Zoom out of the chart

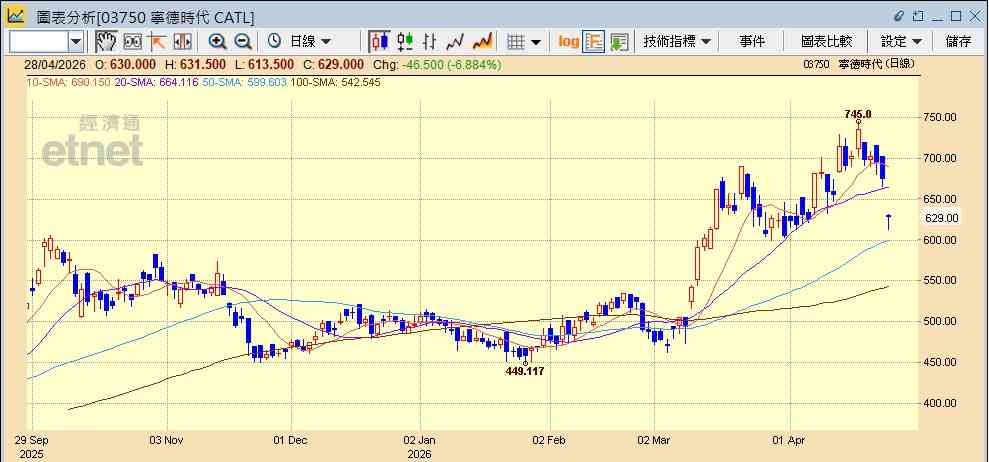click(x=243, y=42)
